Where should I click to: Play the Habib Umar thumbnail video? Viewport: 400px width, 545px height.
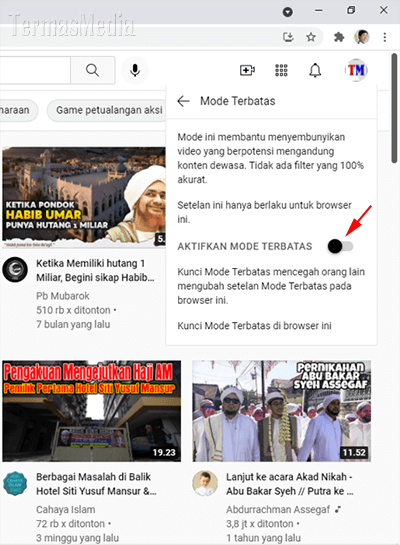click(84, 197)
